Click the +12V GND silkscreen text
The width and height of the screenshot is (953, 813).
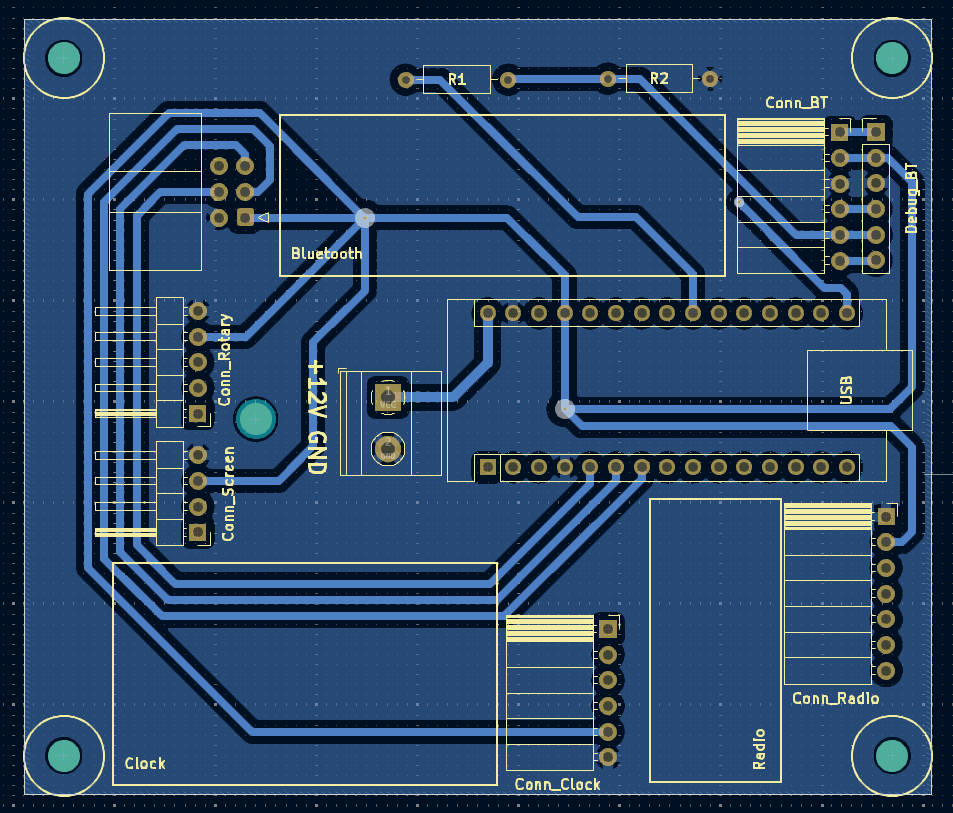pos(317,417)
